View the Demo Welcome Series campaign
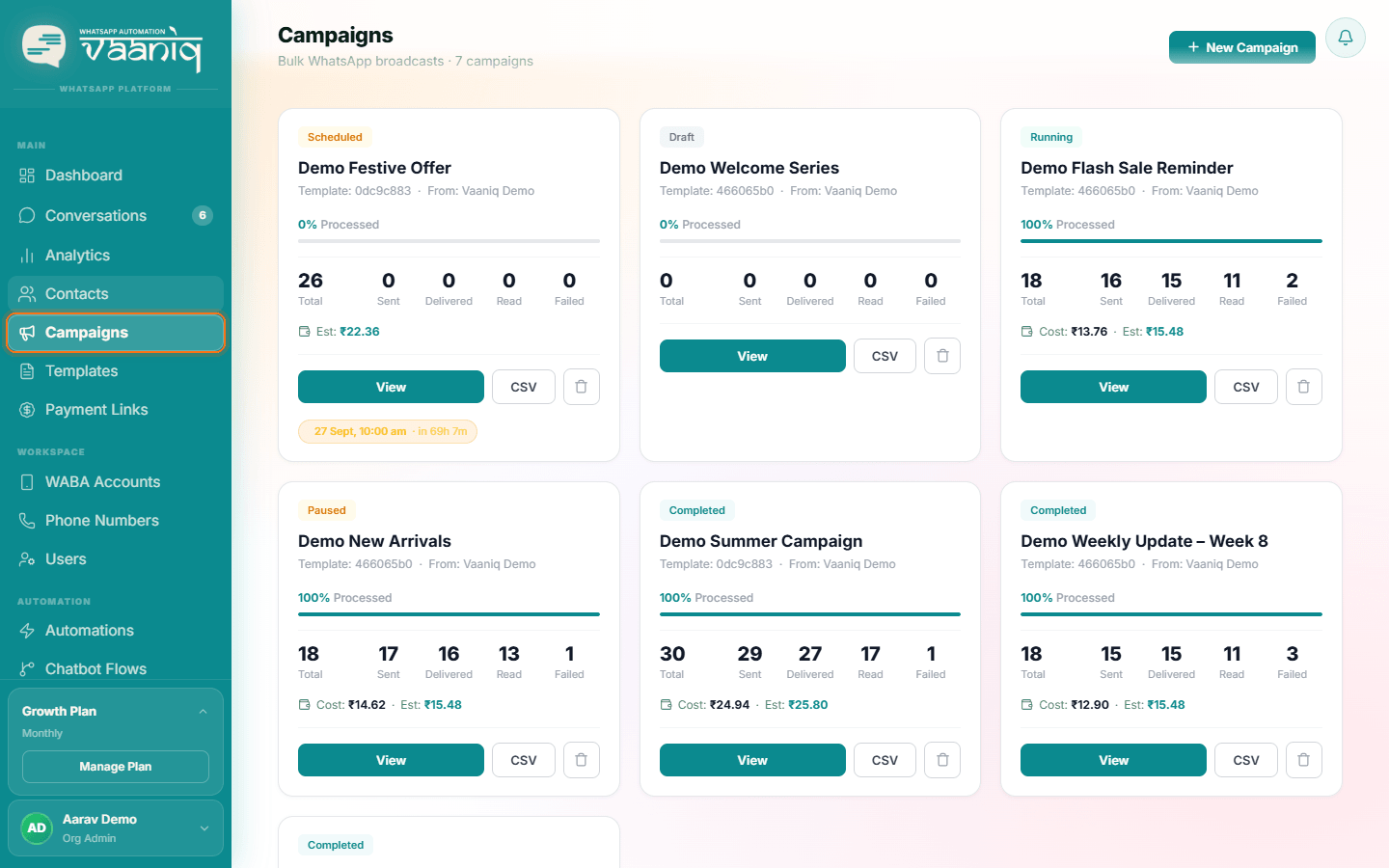This screenshot has height=868, width=1389. tap(752, 356)
